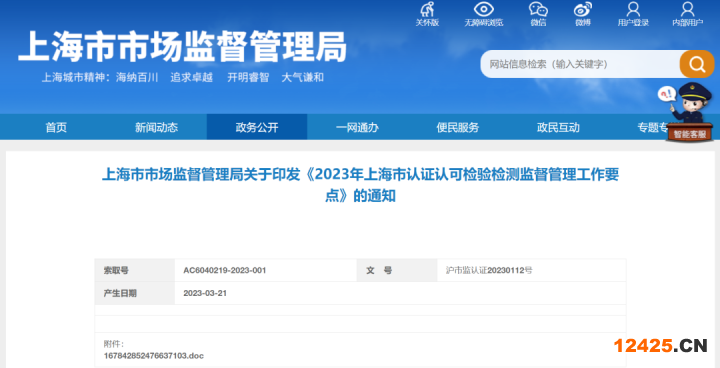Open the 无障碍浏览 eye icon
Viewport: 720px width, 368px height.
[483, 9]
